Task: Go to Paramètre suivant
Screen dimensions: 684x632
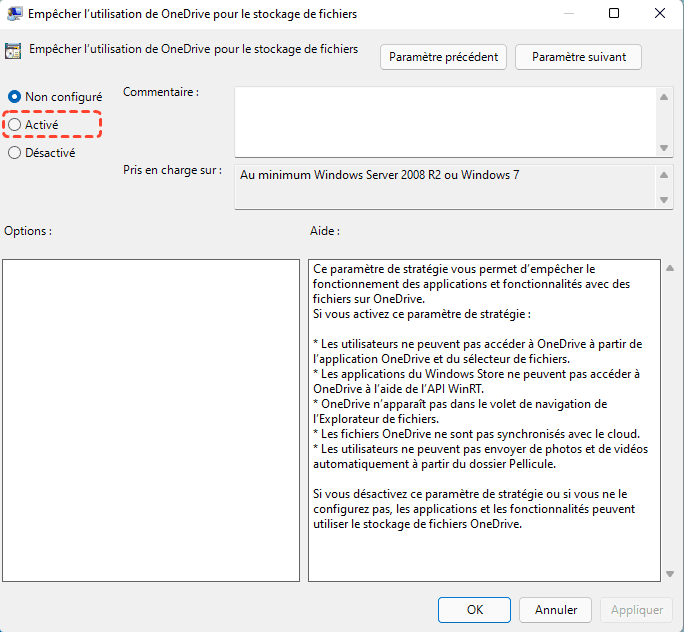Action: click(x=578, y=57)
